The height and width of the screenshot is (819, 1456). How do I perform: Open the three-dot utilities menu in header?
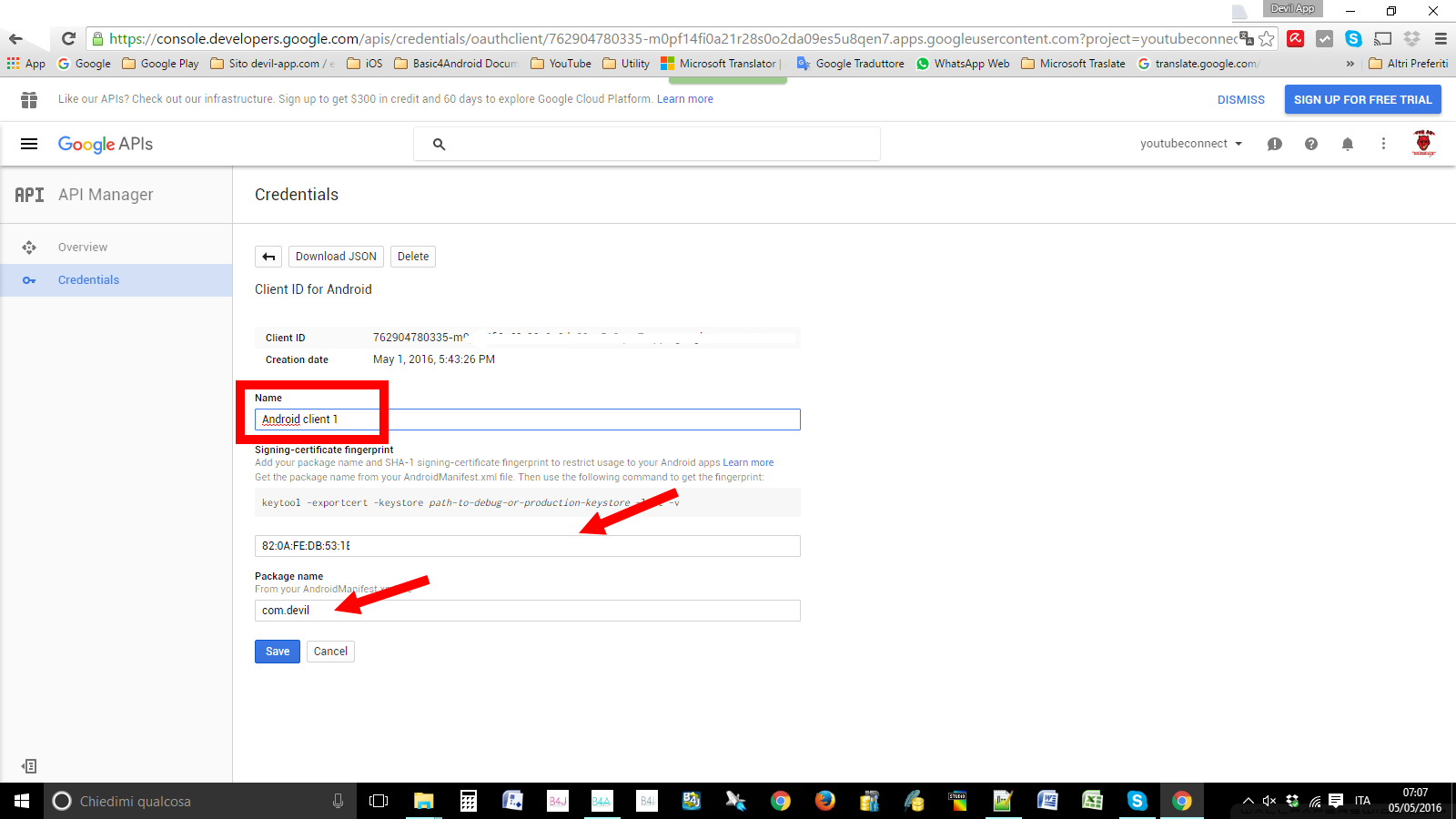(1383, 144)
